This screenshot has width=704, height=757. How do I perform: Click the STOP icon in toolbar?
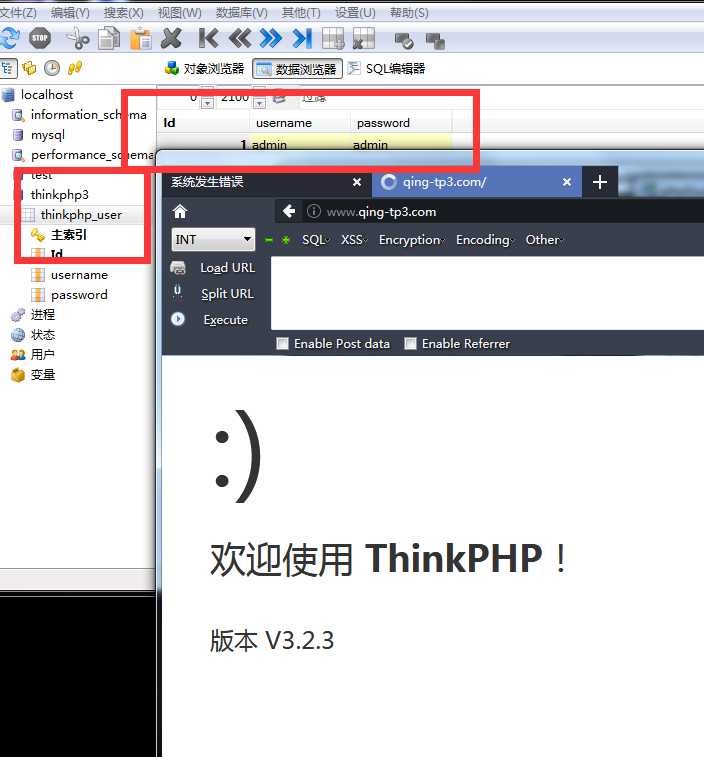tap(40, 38)
